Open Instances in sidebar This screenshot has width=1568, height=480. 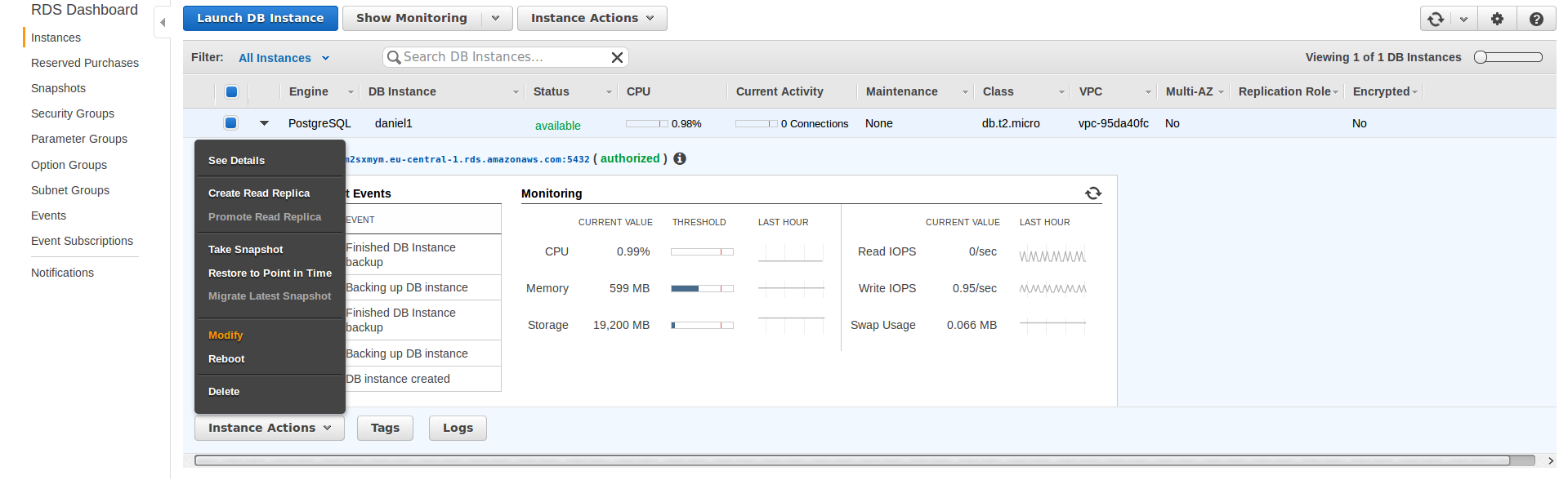(56, 38)
